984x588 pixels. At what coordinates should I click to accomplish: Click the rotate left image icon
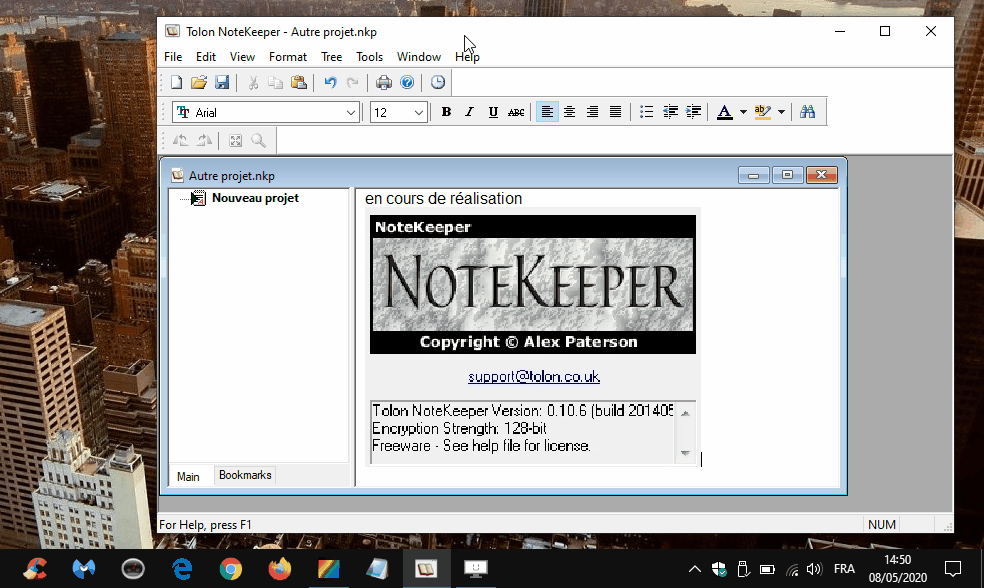click(x=181, y=141)
